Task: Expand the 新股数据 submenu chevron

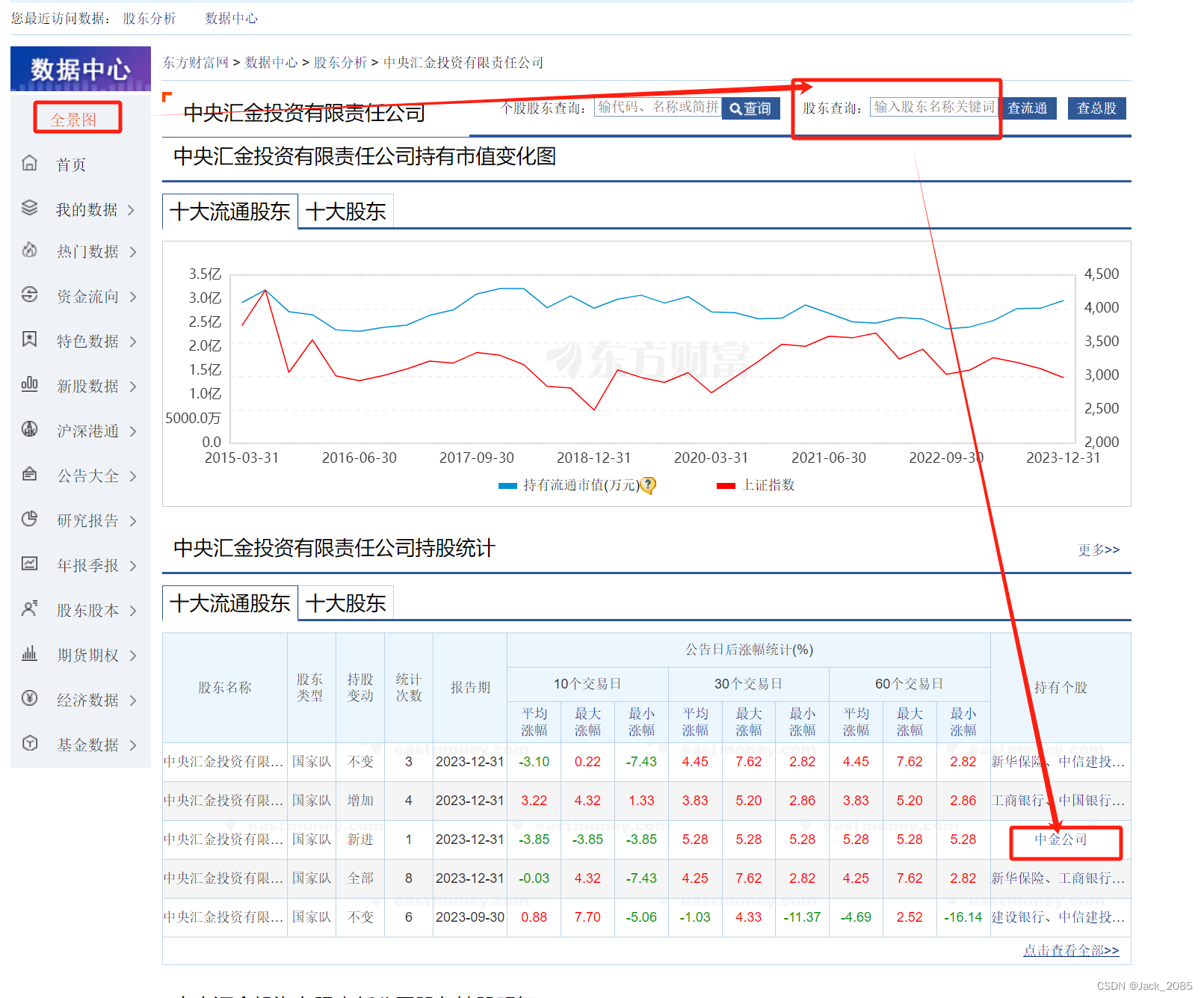Action: point(133,386)
